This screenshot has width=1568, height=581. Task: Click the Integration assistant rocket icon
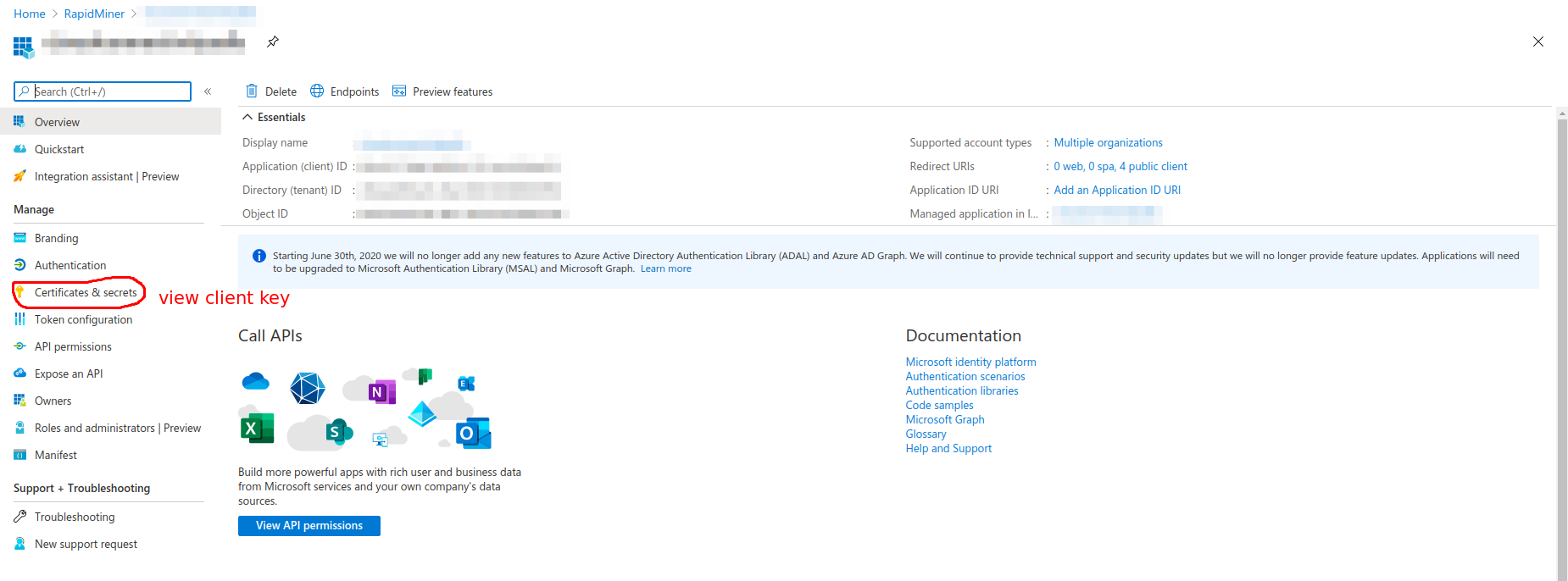pos(20,176)
